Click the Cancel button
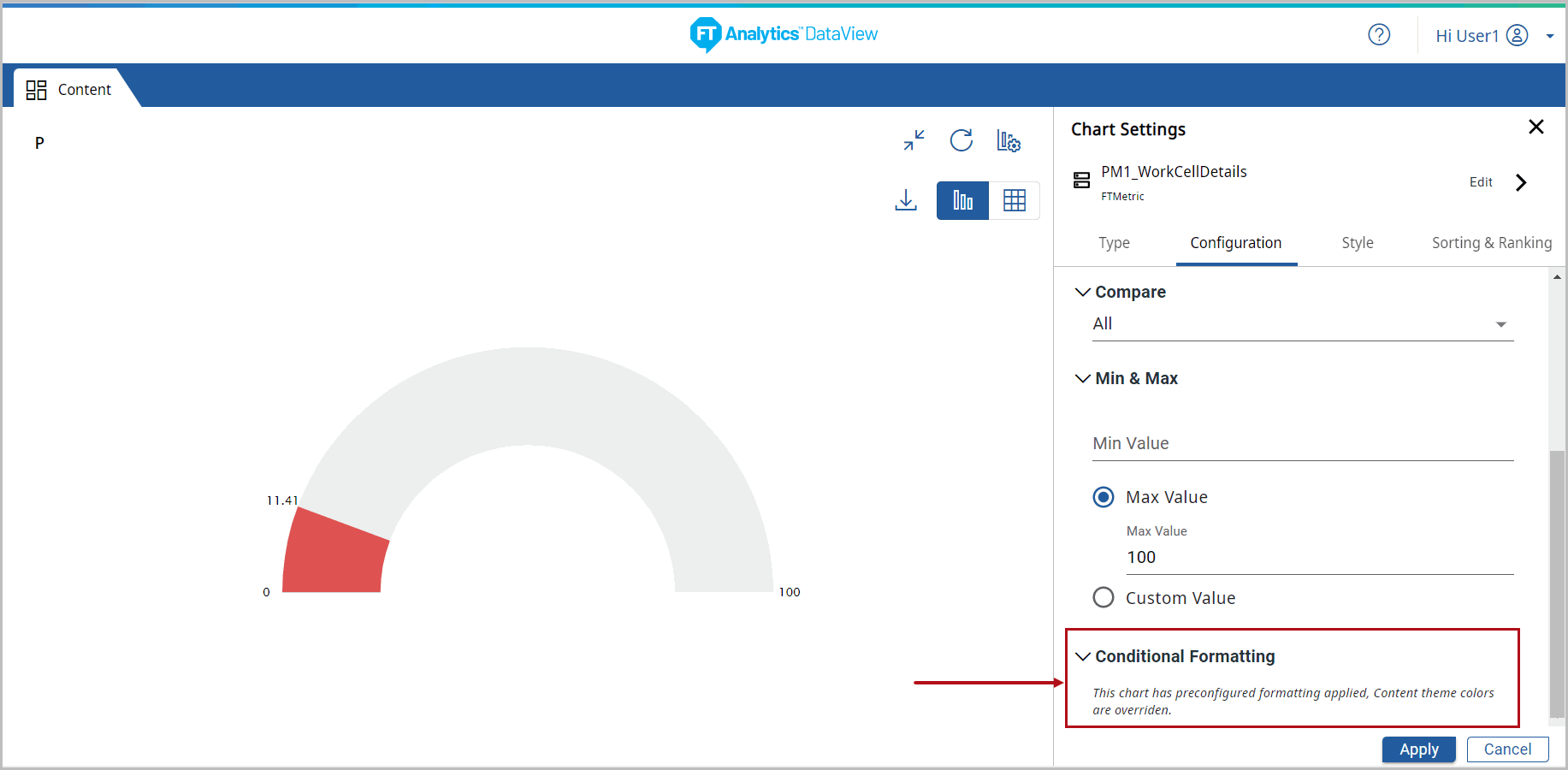 tap(1507, 749)
